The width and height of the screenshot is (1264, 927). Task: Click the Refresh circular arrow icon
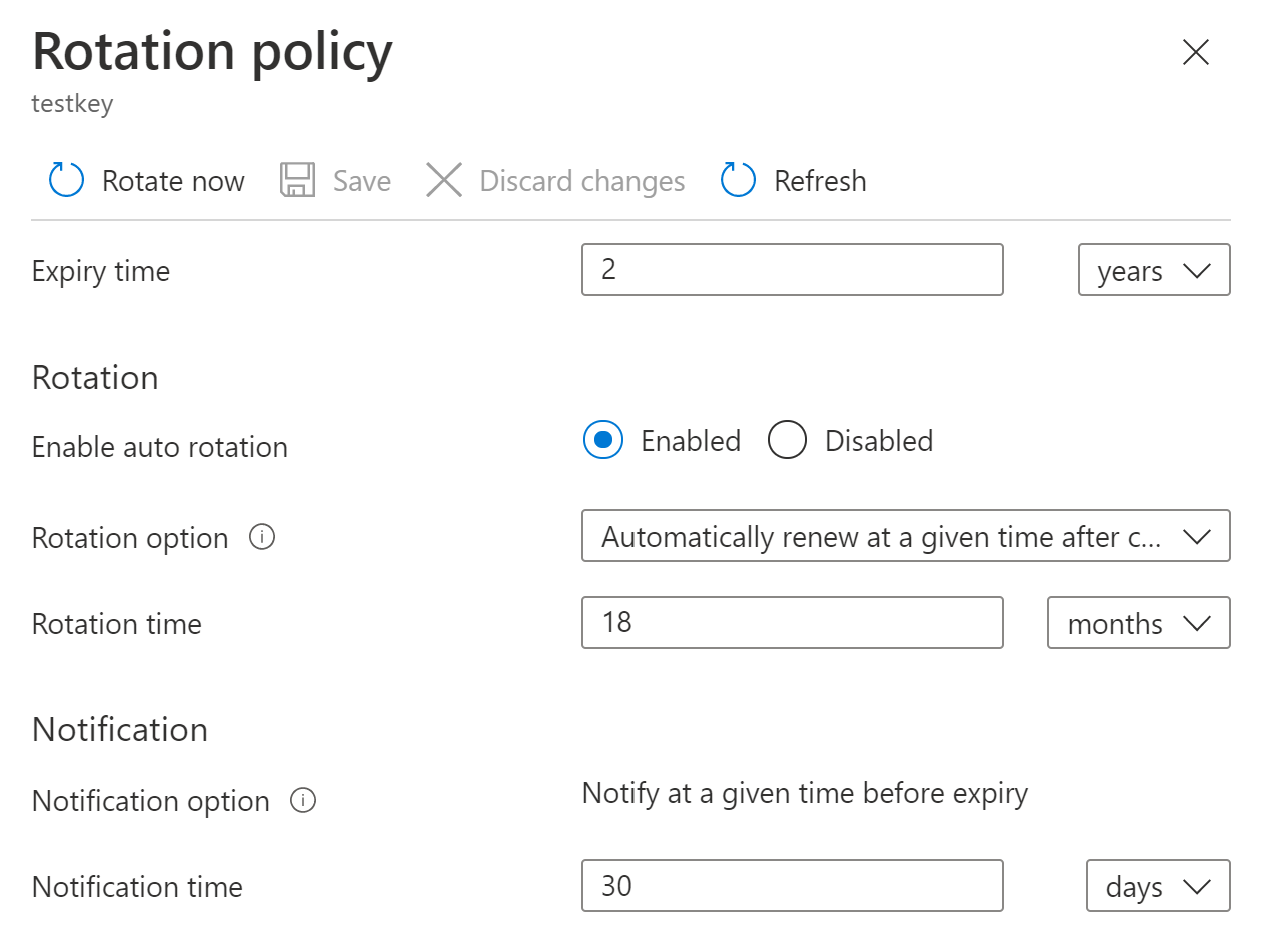click(738, 181)
